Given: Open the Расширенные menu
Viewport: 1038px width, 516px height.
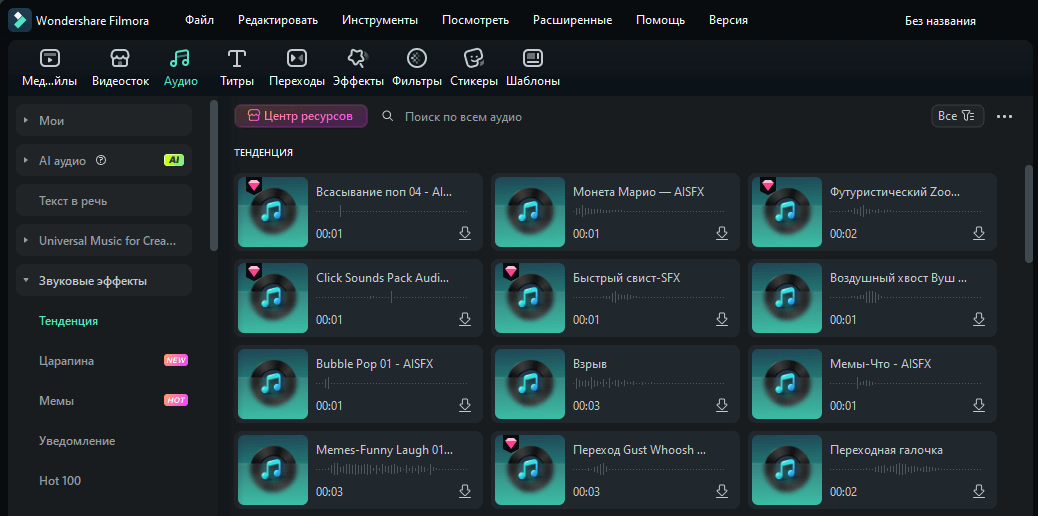Looking at the screenshot, I should [573, 21].
